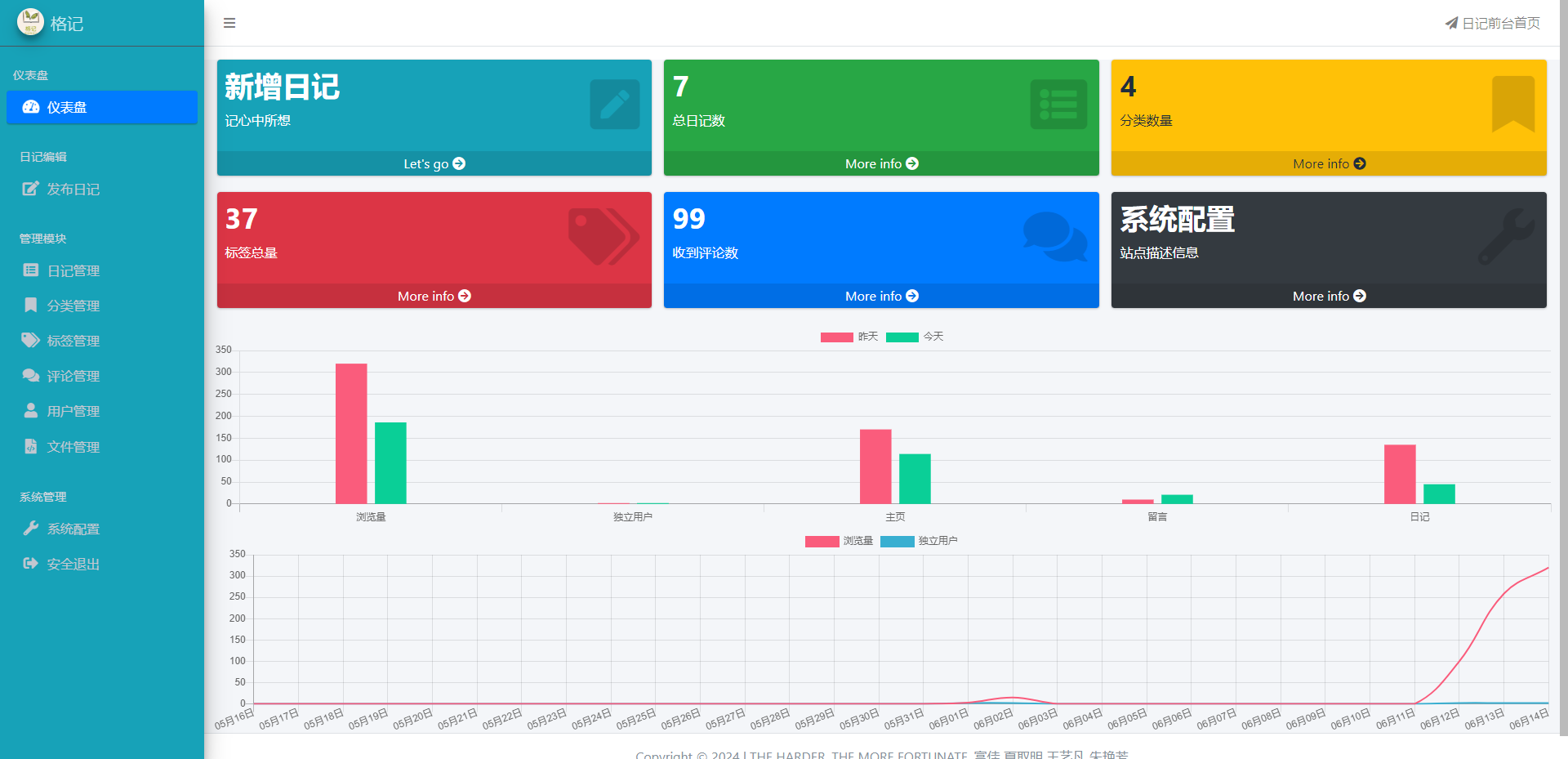Open 评论管理 in the sidebar
The width and height of the screenshot is (1568, 759).
tap(73, 376)
